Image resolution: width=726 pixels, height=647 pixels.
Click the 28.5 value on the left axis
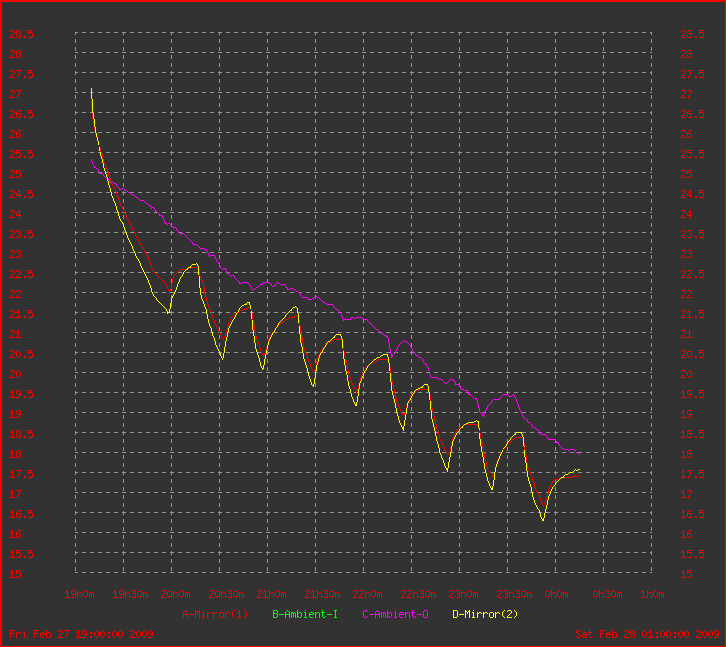click(x=21, y=34)
